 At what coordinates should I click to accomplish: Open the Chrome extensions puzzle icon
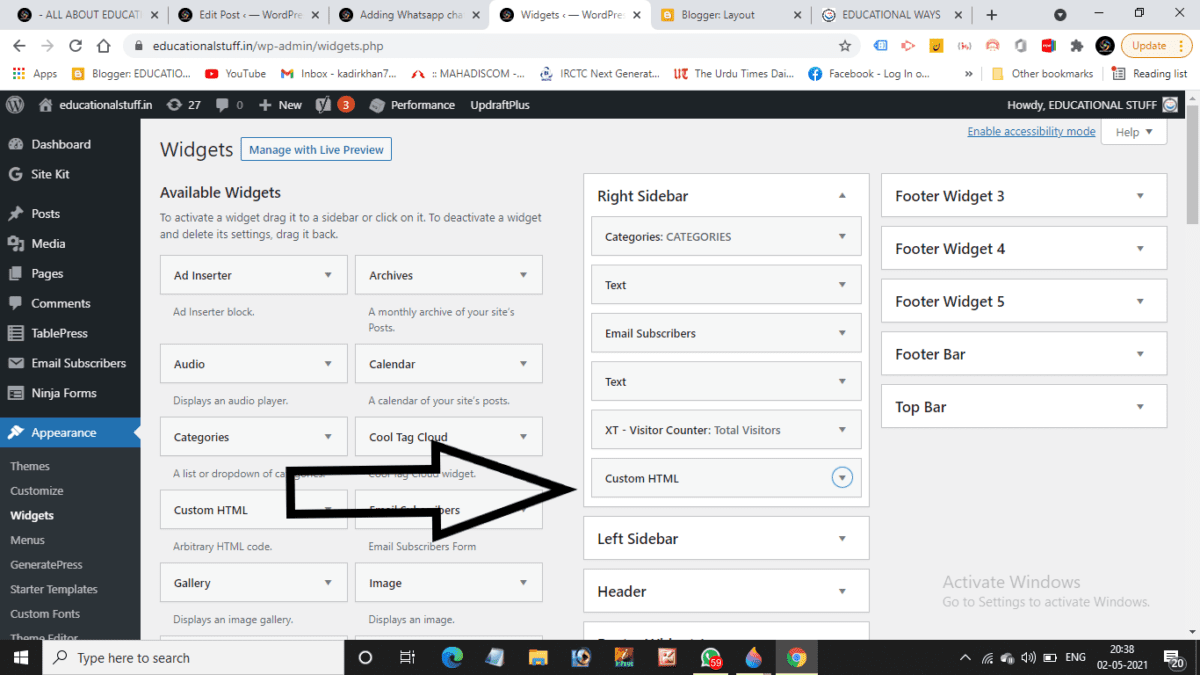pyautogui.click(x=1076, y=46)
